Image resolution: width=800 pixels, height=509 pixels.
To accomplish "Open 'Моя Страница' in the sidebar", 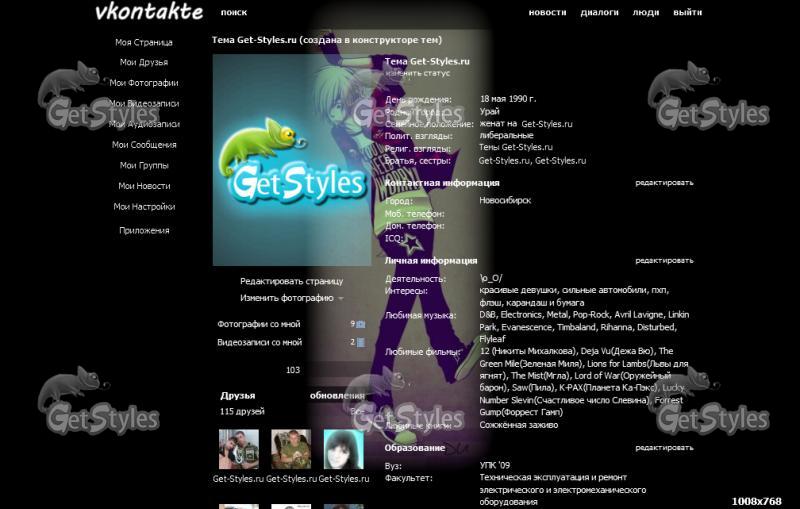I will (144, 42).
